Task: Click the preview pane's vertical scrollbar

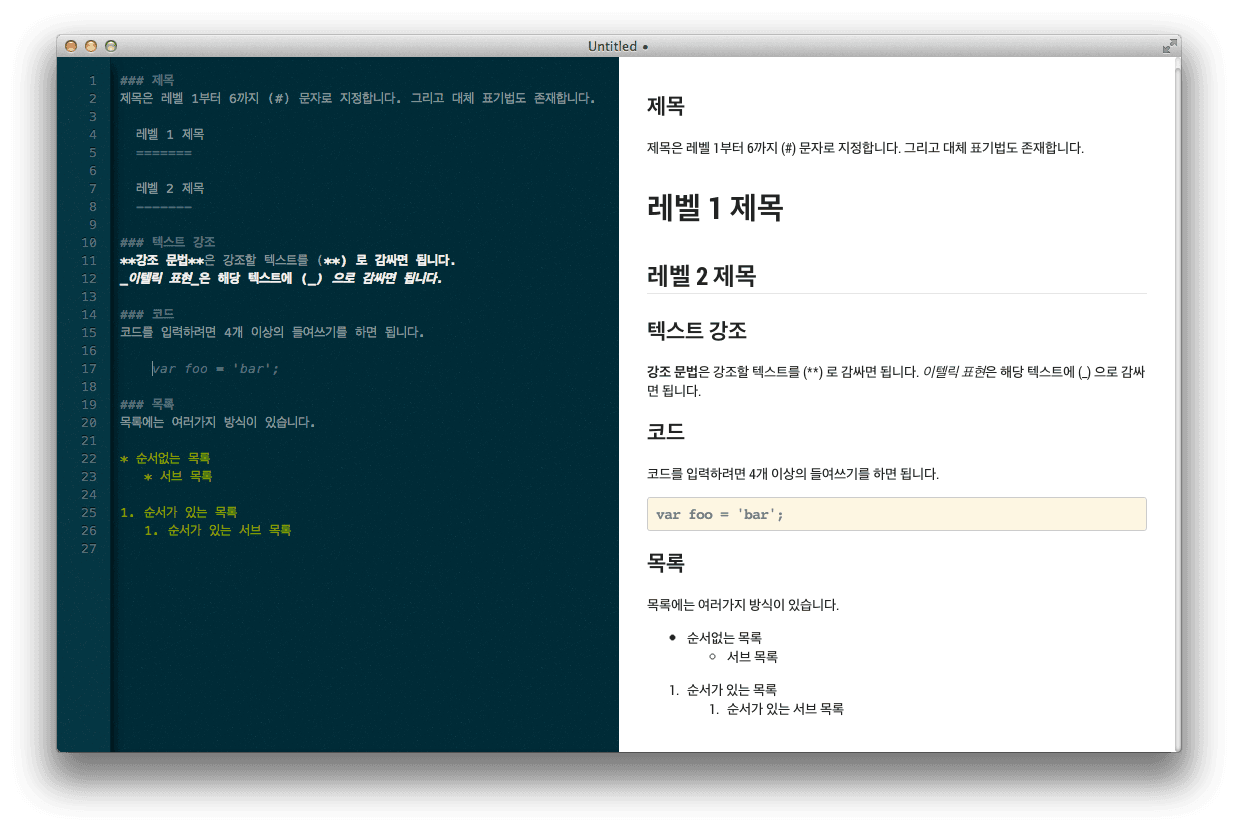Action: click(1176, 400)
